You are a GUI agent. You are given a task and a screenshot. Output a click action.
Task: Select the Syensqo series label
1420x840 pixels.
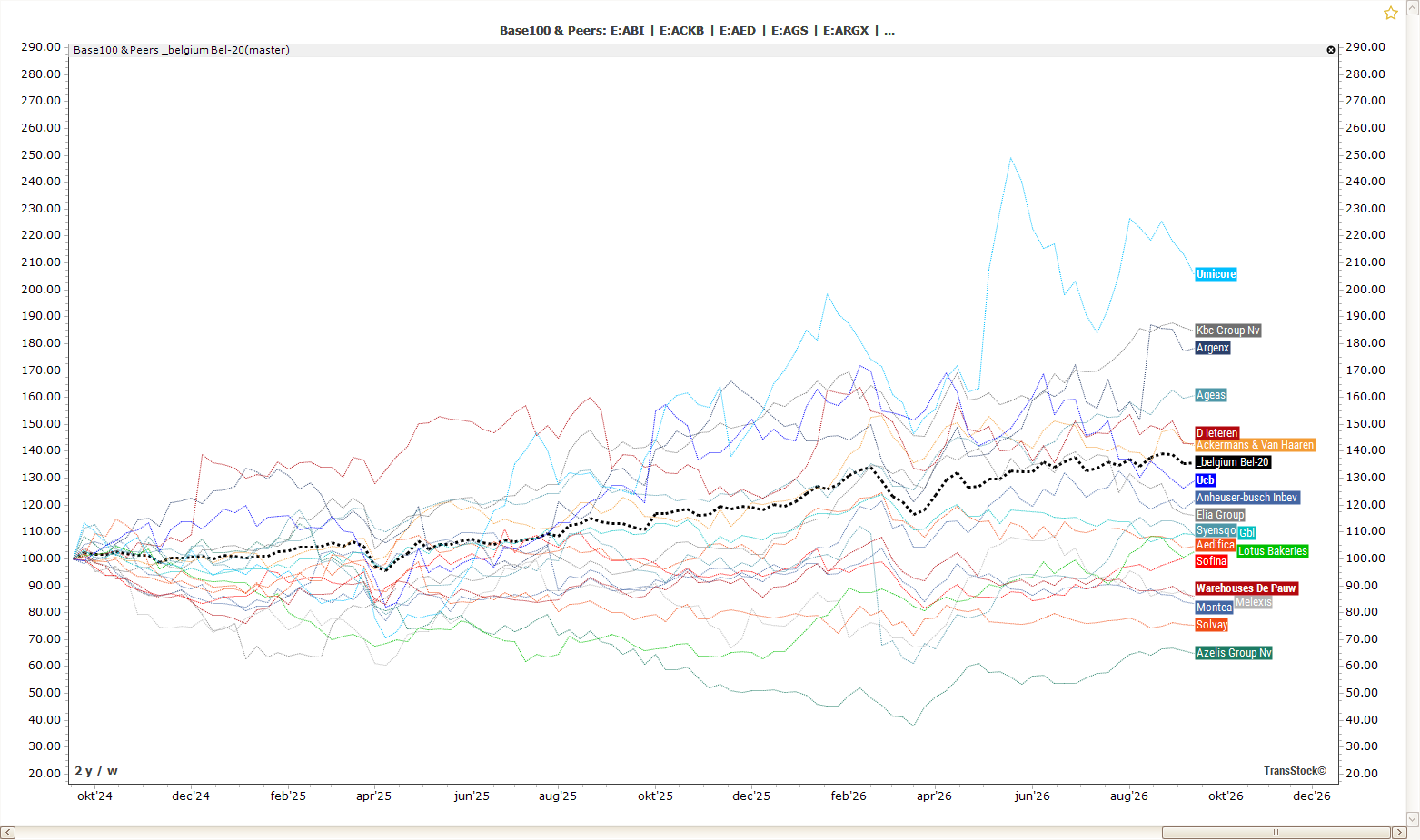pyautogui.click(x=1216, y=530)
